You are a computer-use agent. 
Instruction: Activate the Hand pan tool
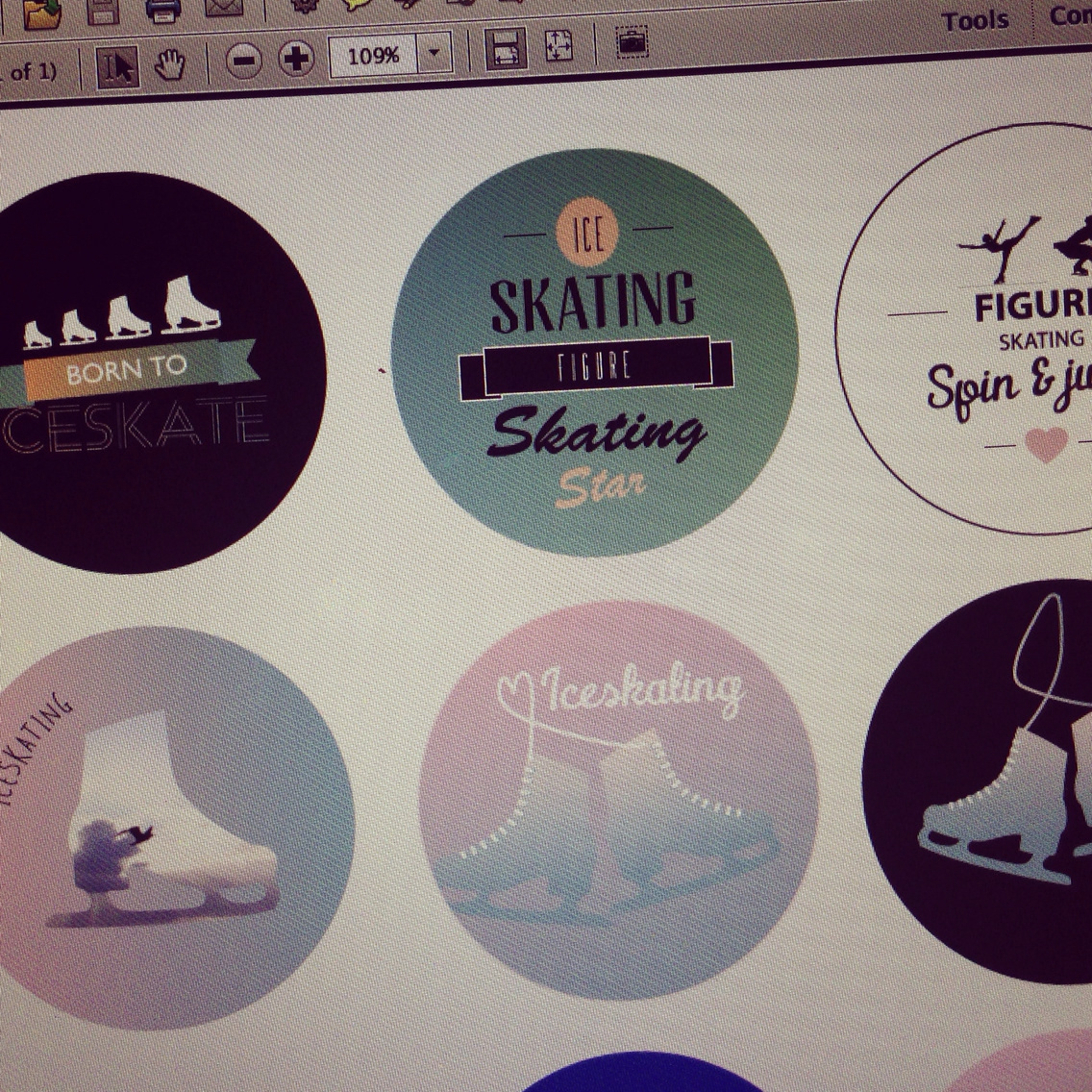[169, 64]
